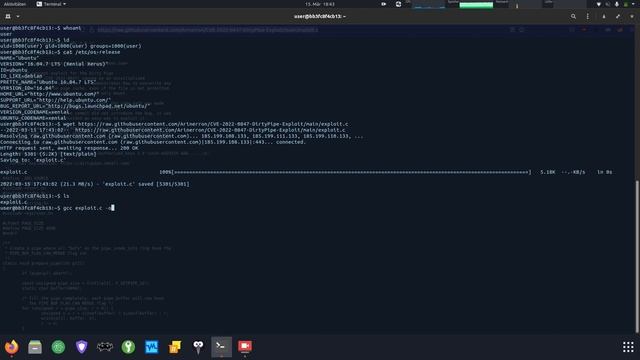Click the network status icon in system tray
640x360 pixels.
tap(599, 4)
